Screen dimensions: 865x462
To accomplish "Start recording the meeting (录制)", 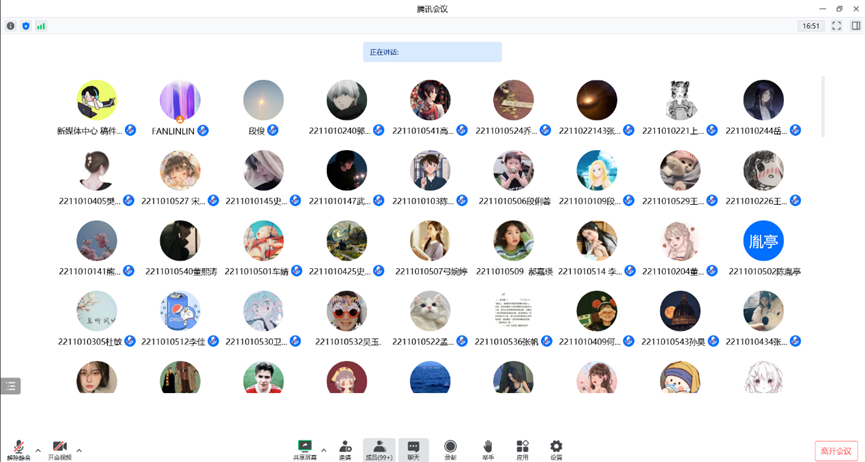I will click(x=450, y=449).
